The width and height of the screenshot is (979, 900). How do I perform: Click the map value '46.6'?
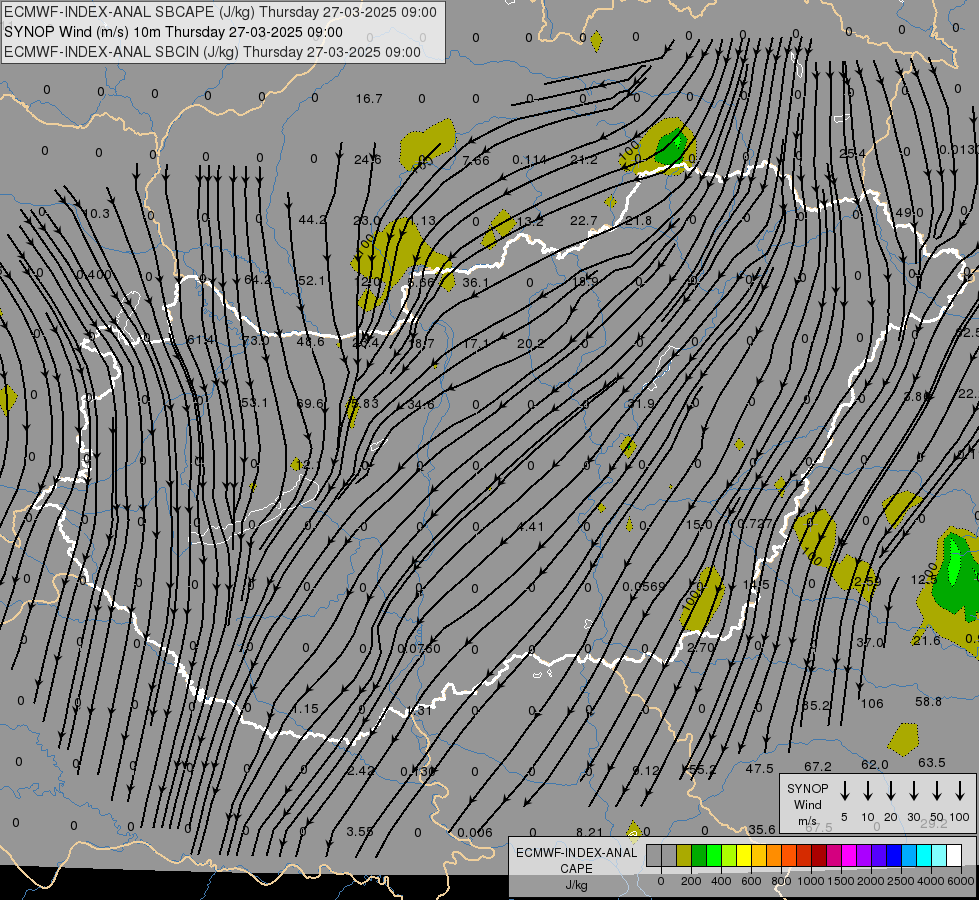[310, 341]
